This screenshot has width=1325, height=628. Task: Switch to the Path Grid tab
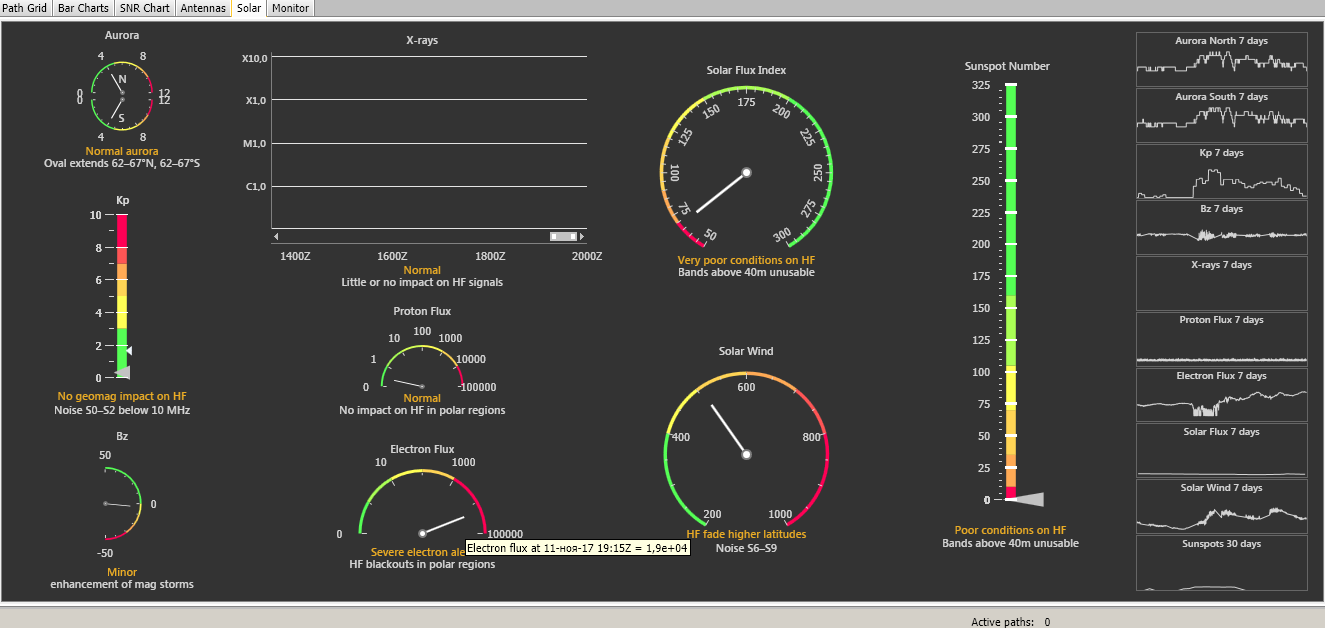tap(24, 8)
